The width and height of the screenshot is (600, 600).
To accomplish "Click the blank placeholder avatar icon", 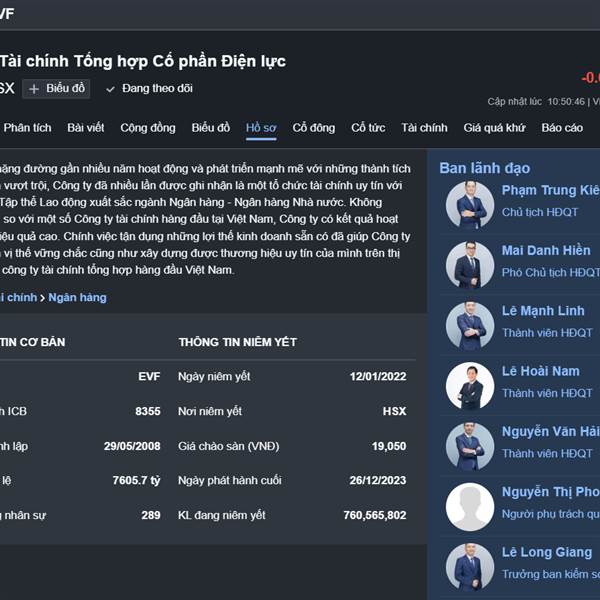I will (469, 507).
